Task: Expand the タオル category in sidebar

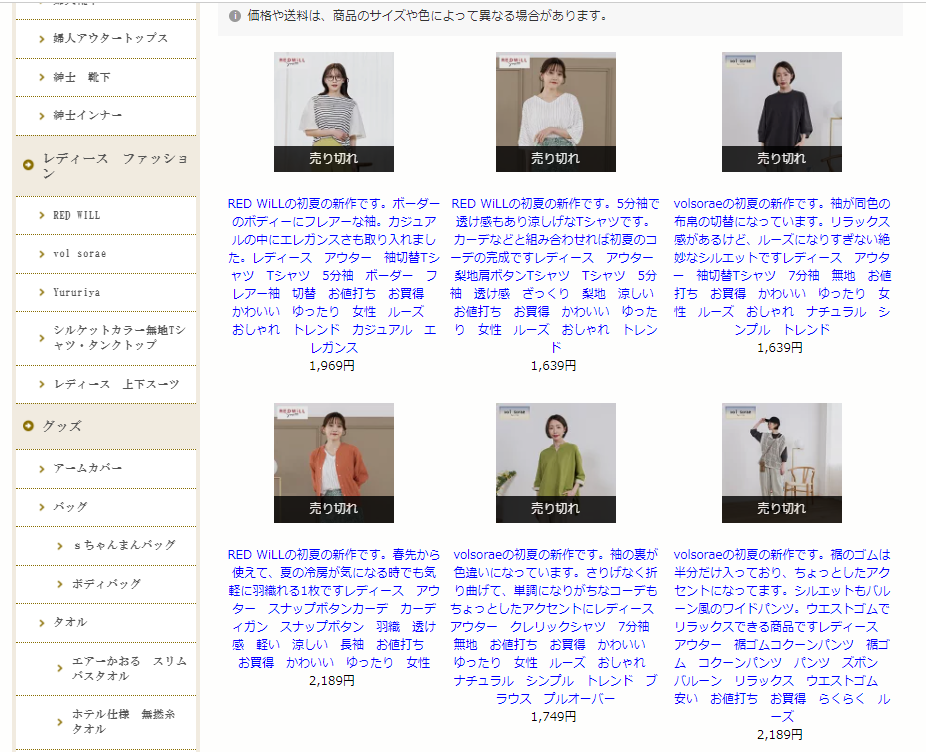Action: coord(70,622)
